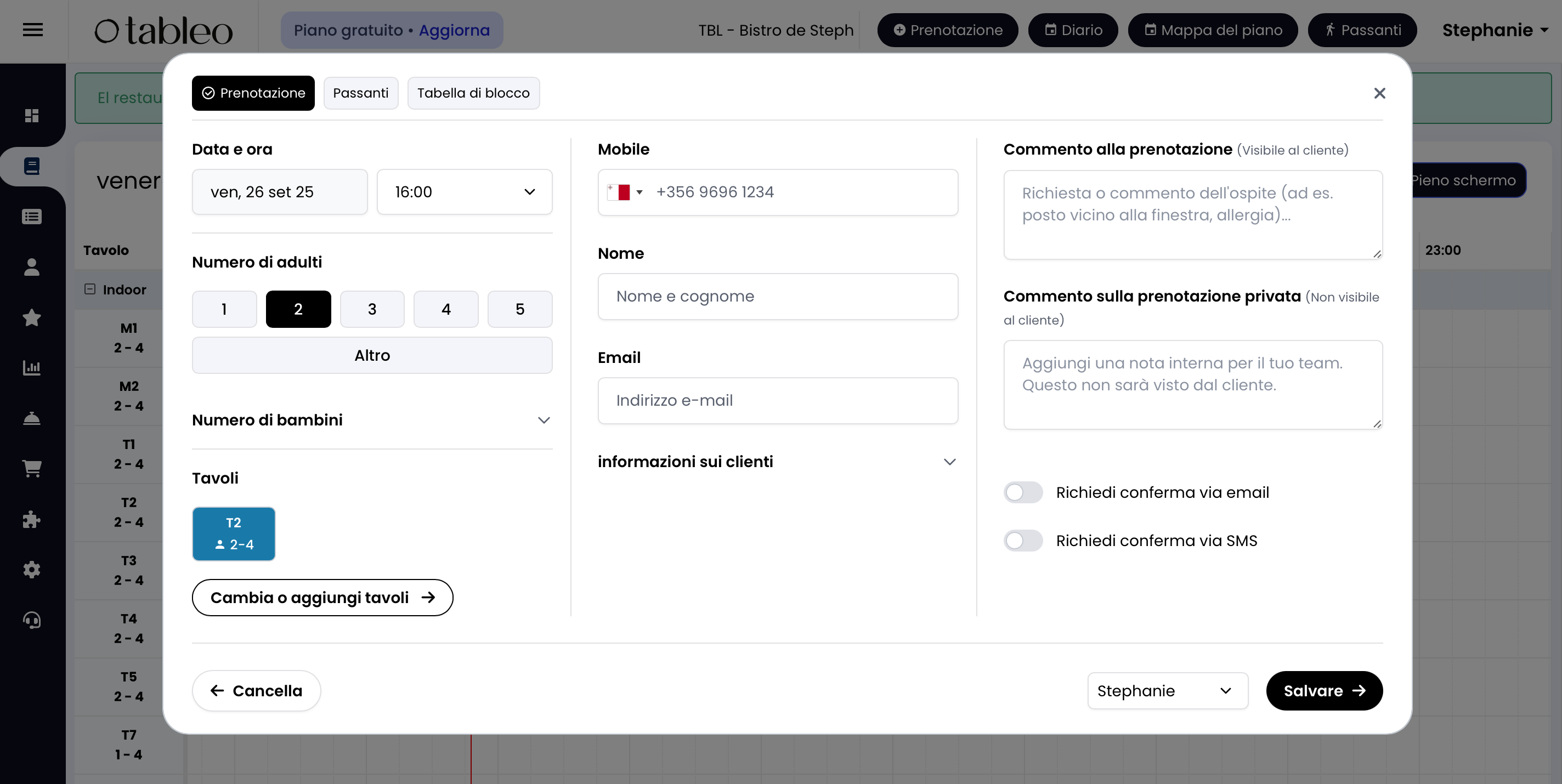Image resolution: width=1562 pixels, height=784 pixels.
Task: Open Diario from top bar
Action: click(x=1073, y=30)
